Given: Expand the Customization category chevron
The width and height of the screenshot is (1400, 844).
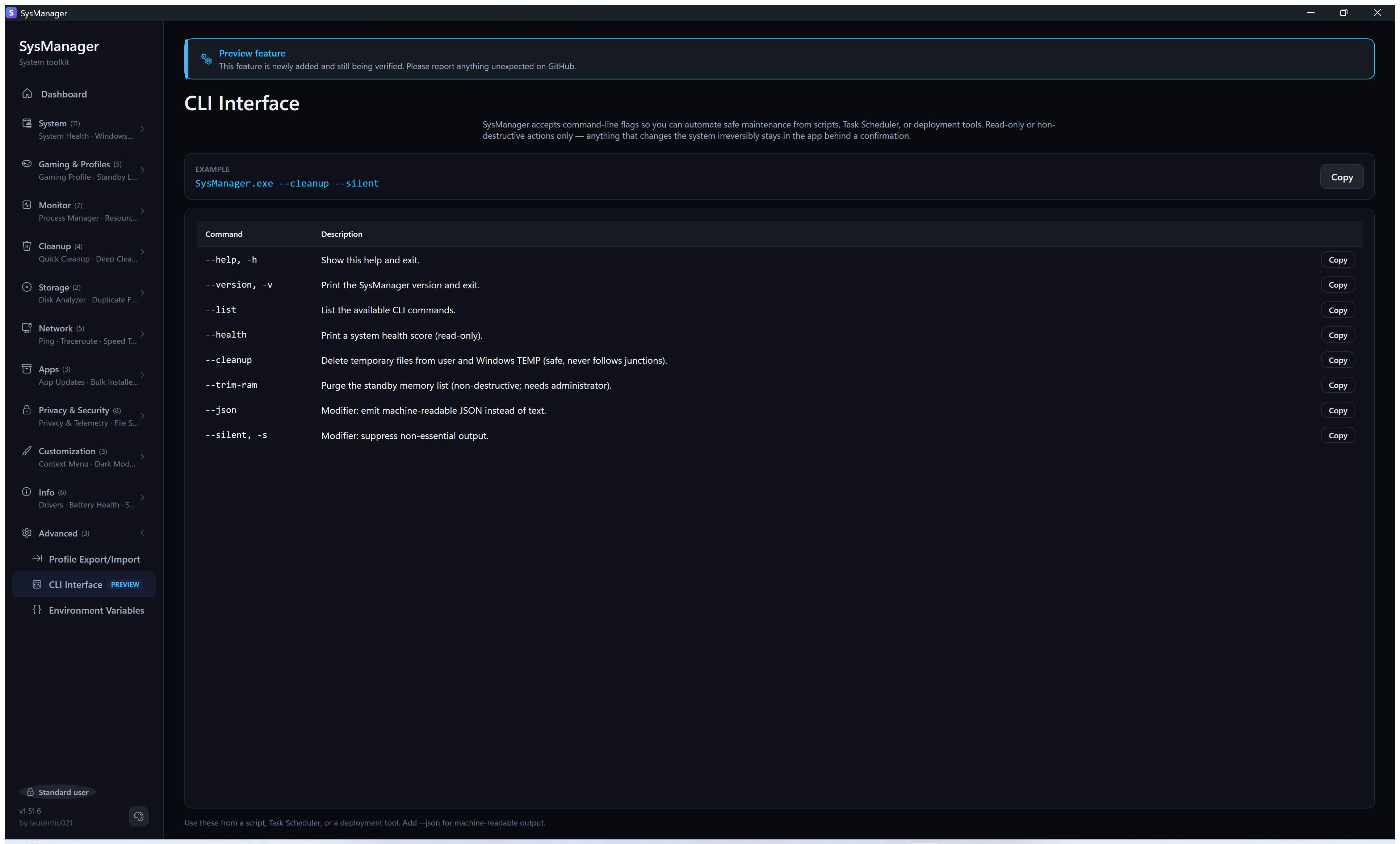Looking at the screenshot, I should tap(143, 457).
